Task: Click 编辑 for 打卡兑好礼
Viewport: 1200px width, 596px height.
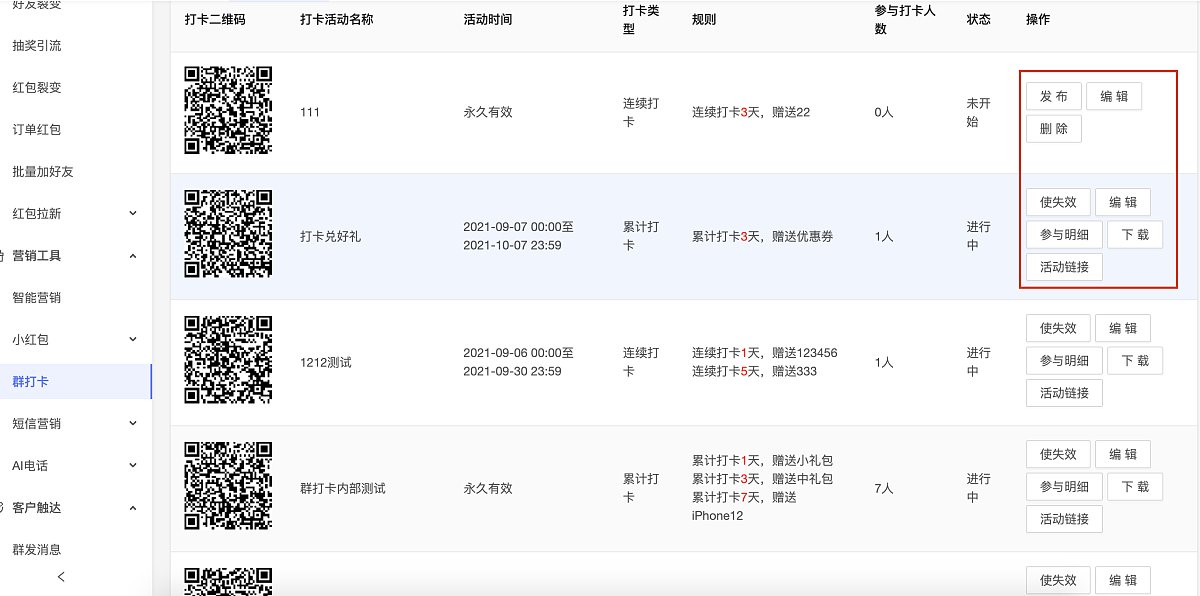Action: coord(1123,202)
